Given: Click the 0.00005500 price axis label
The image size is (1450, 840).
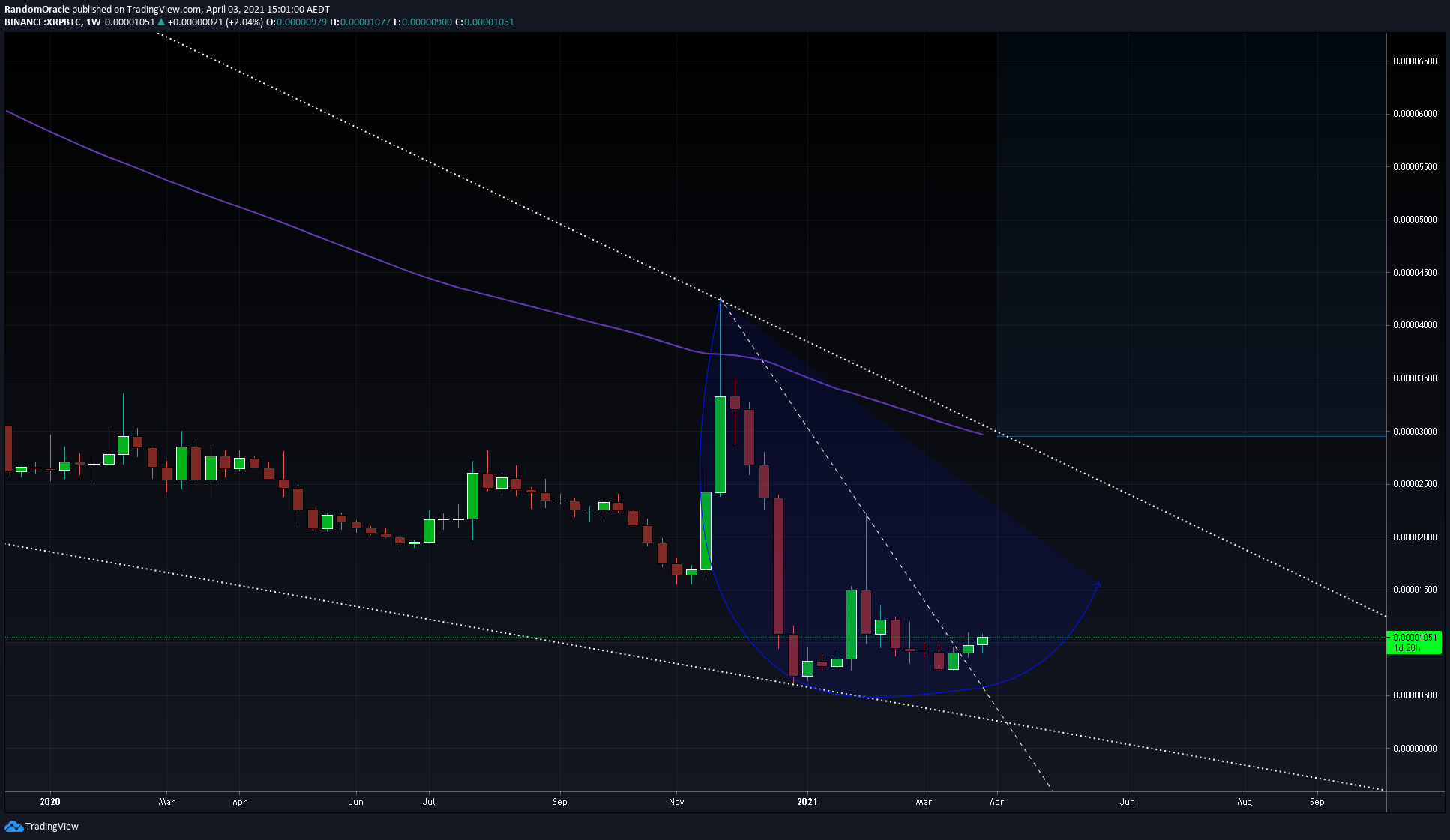Looking at the screenshot, I should tap(1415, 167).
